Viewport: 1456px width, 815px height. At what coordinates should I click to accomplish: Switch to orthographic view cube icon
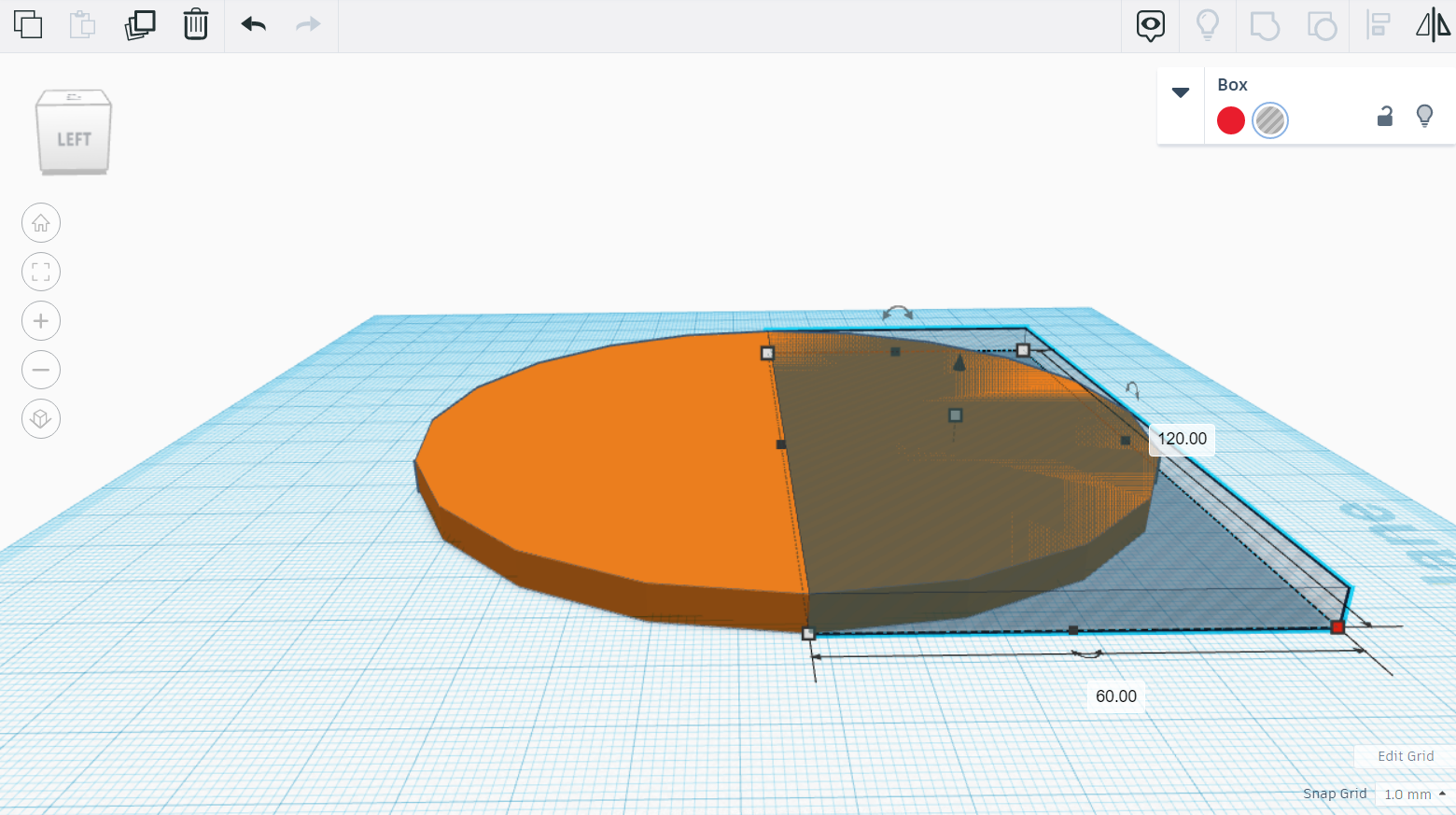41,418
